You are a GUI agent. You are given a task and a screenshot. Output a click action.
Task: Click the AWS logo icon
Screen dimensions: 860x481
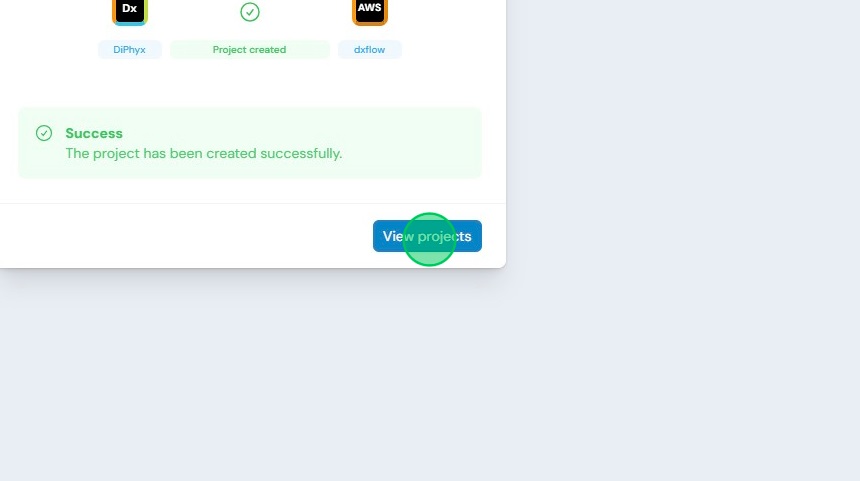[370, 11]
